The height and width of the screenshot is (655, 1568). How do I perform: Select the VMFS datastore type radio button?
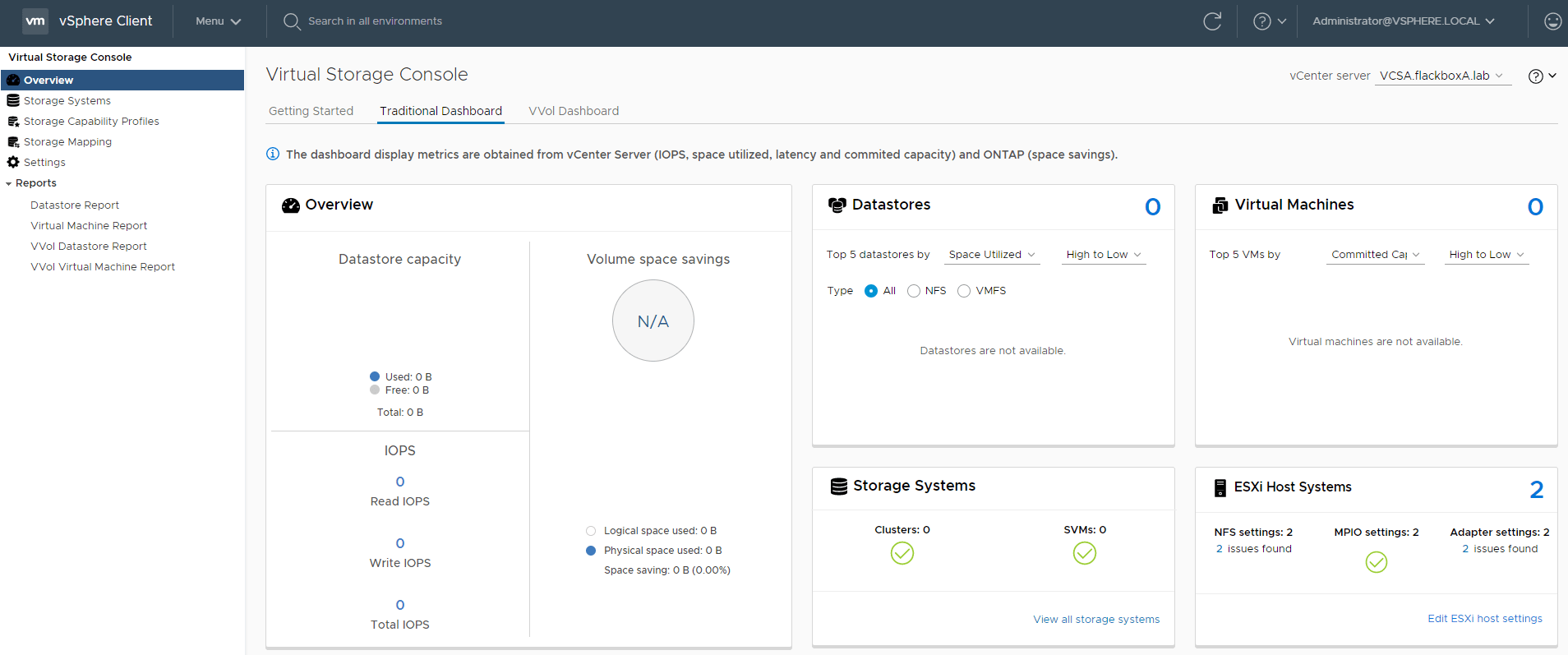pyautogui.click(x=964, y=291)
